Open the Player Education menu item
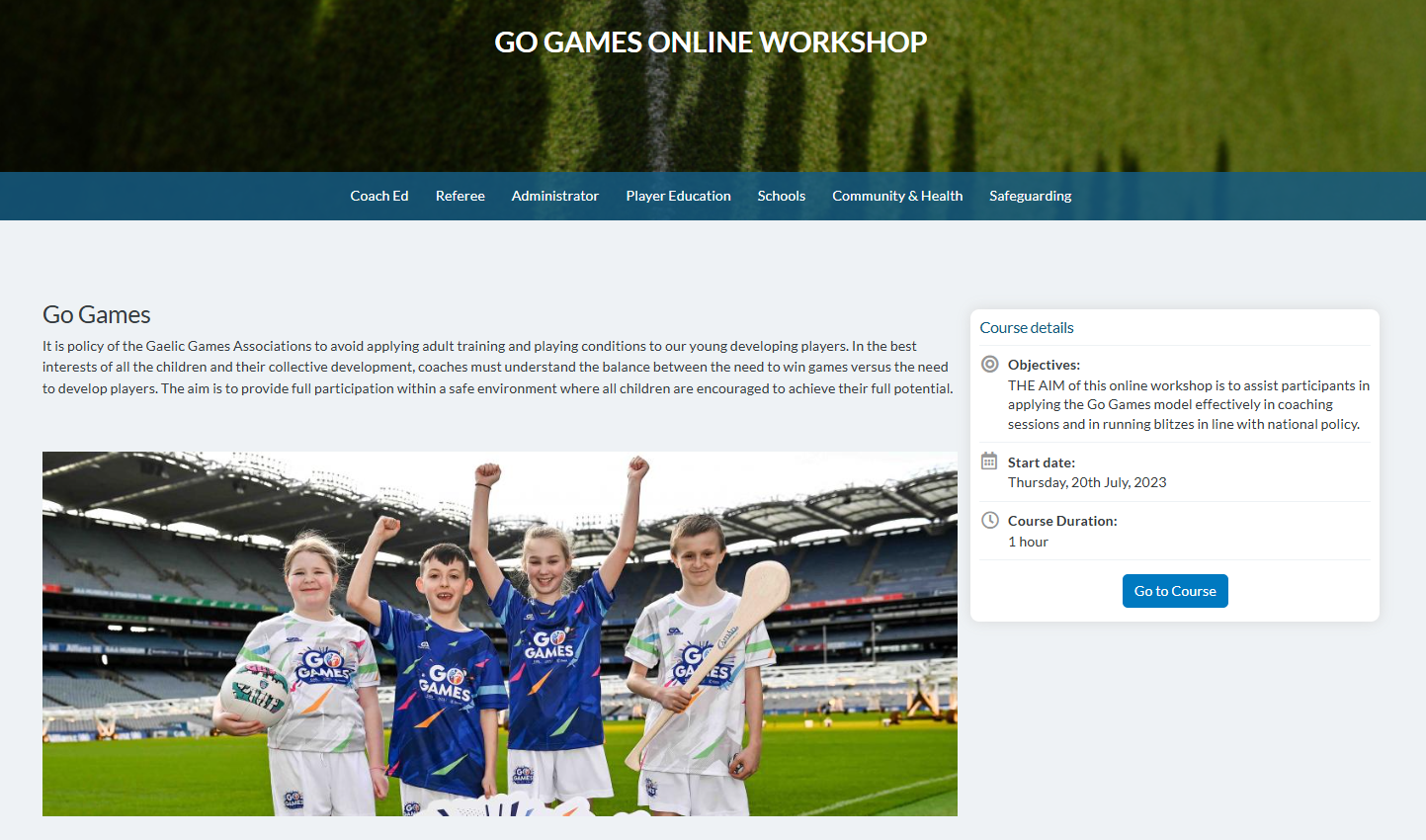 click(x=678, y=196)
